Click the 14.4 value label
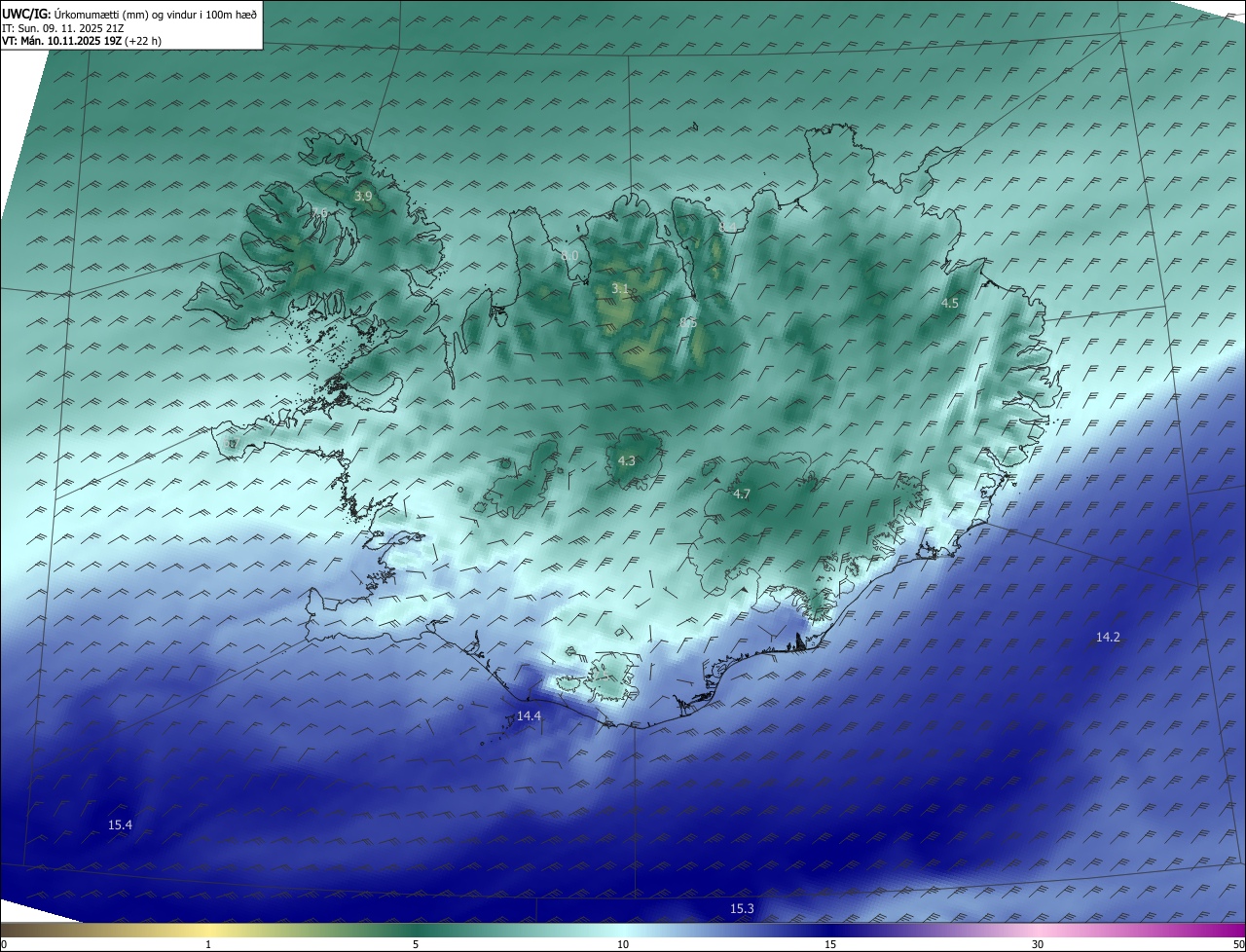The image size is (1246, 952). tap(529, 715)
